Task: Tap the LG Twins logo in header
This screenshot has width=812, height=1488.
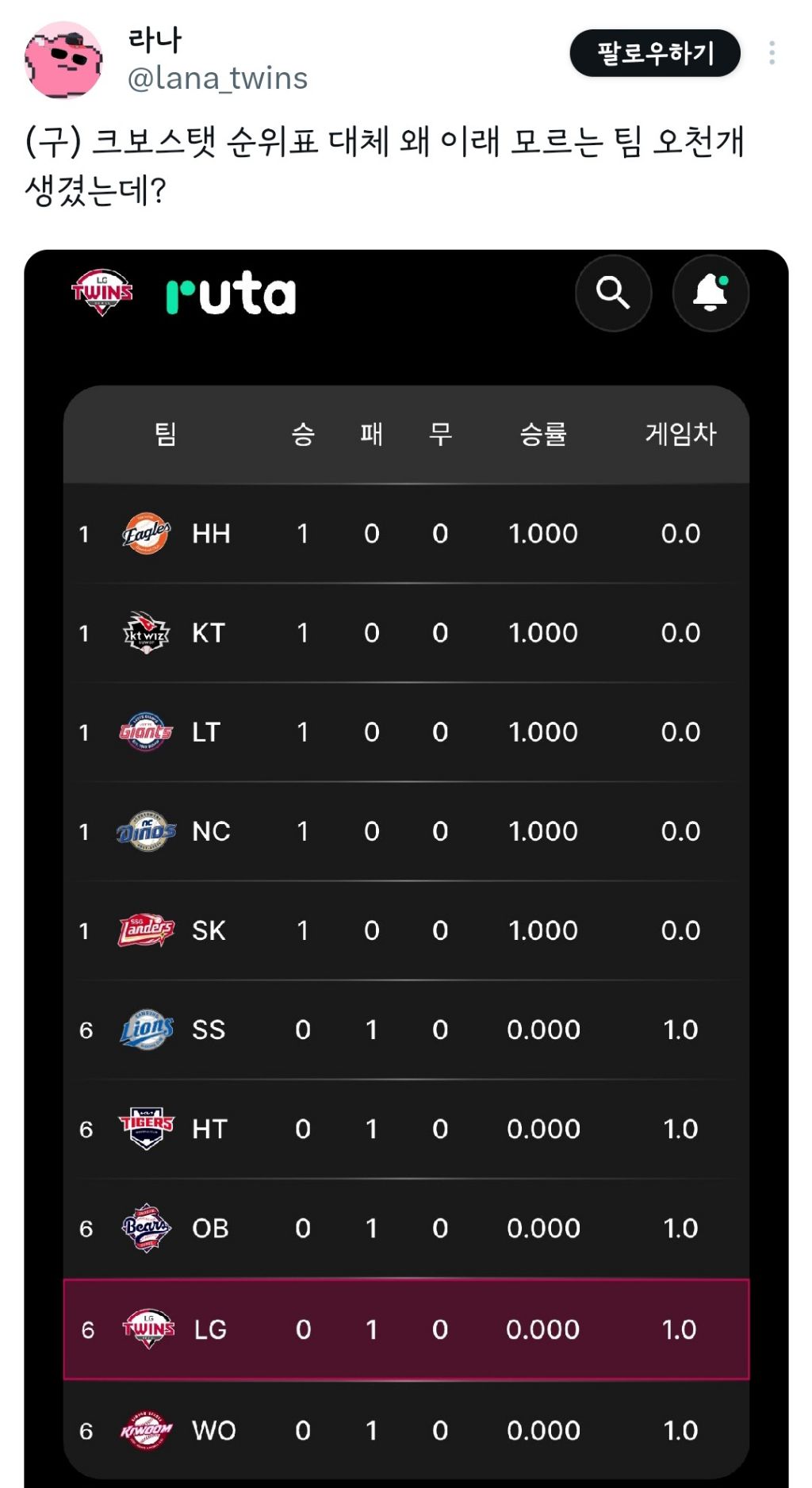Action: [x=102, y=293]
